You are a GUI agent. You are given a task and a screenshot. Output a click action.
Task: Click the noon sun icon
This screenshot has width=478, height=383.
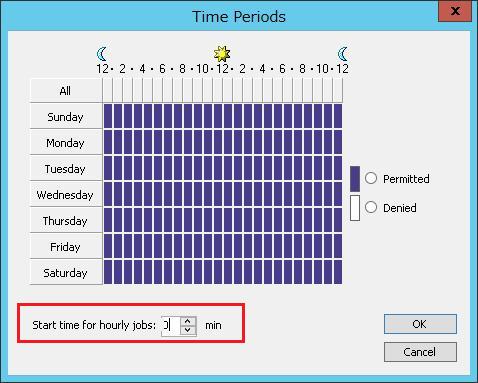click(222, 54)
